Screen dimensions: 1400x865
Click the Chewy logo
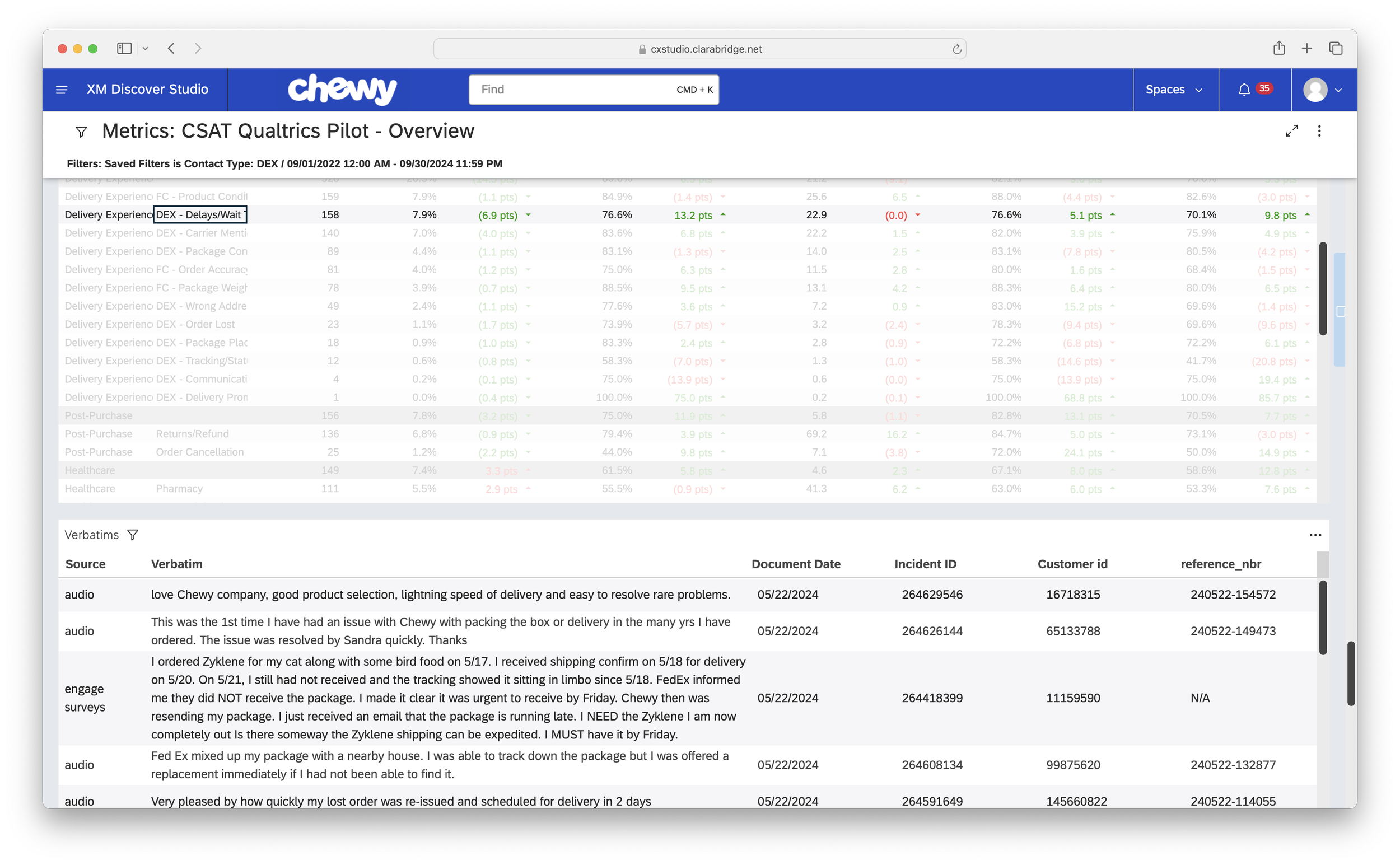342,90
